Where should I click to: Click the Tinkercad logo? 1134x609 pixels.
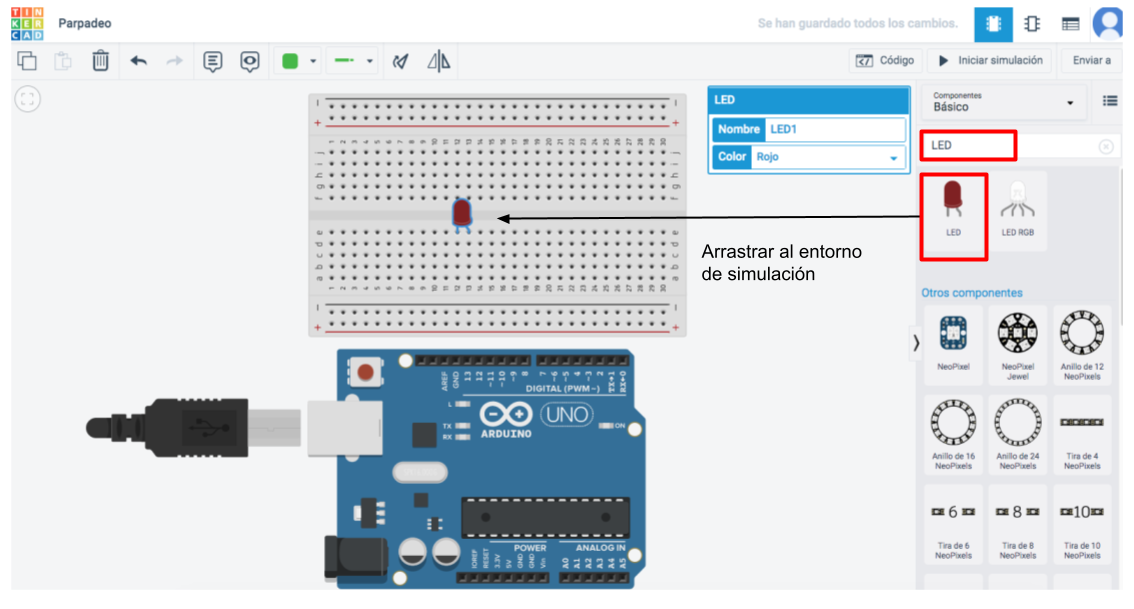tap(27, 23)
